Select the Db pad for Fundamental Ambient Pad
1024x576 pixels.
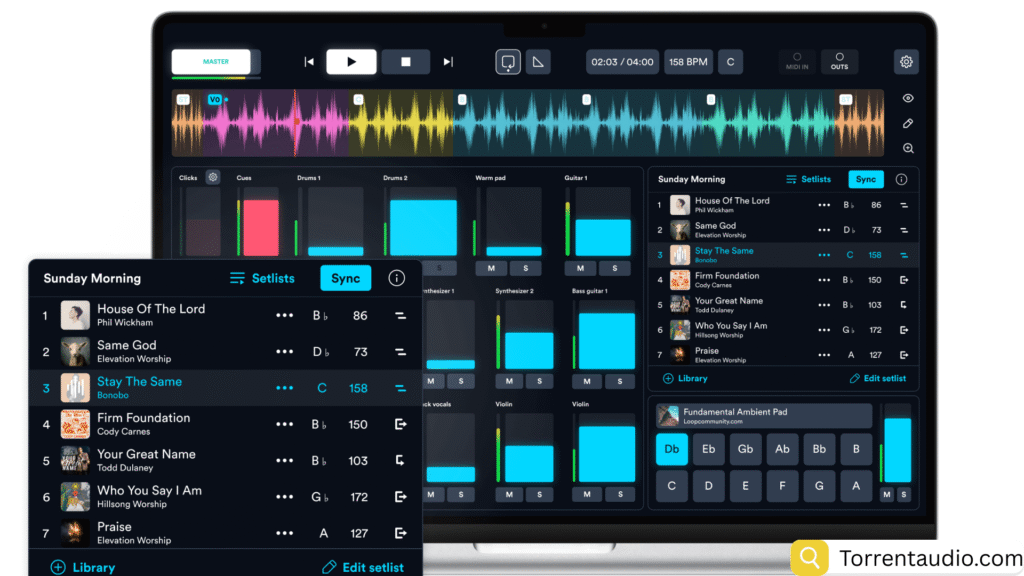671,450
